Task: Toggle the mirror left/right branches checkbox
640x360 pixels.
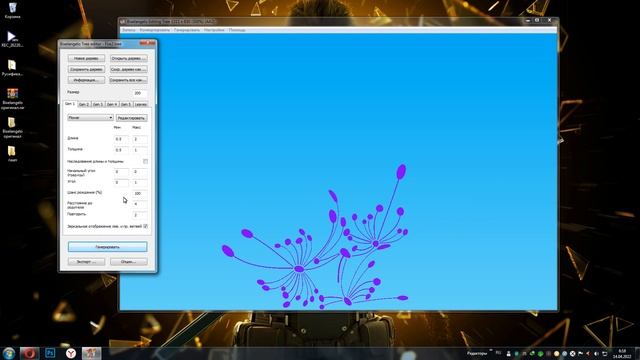Action: click(x=145, y=226)
